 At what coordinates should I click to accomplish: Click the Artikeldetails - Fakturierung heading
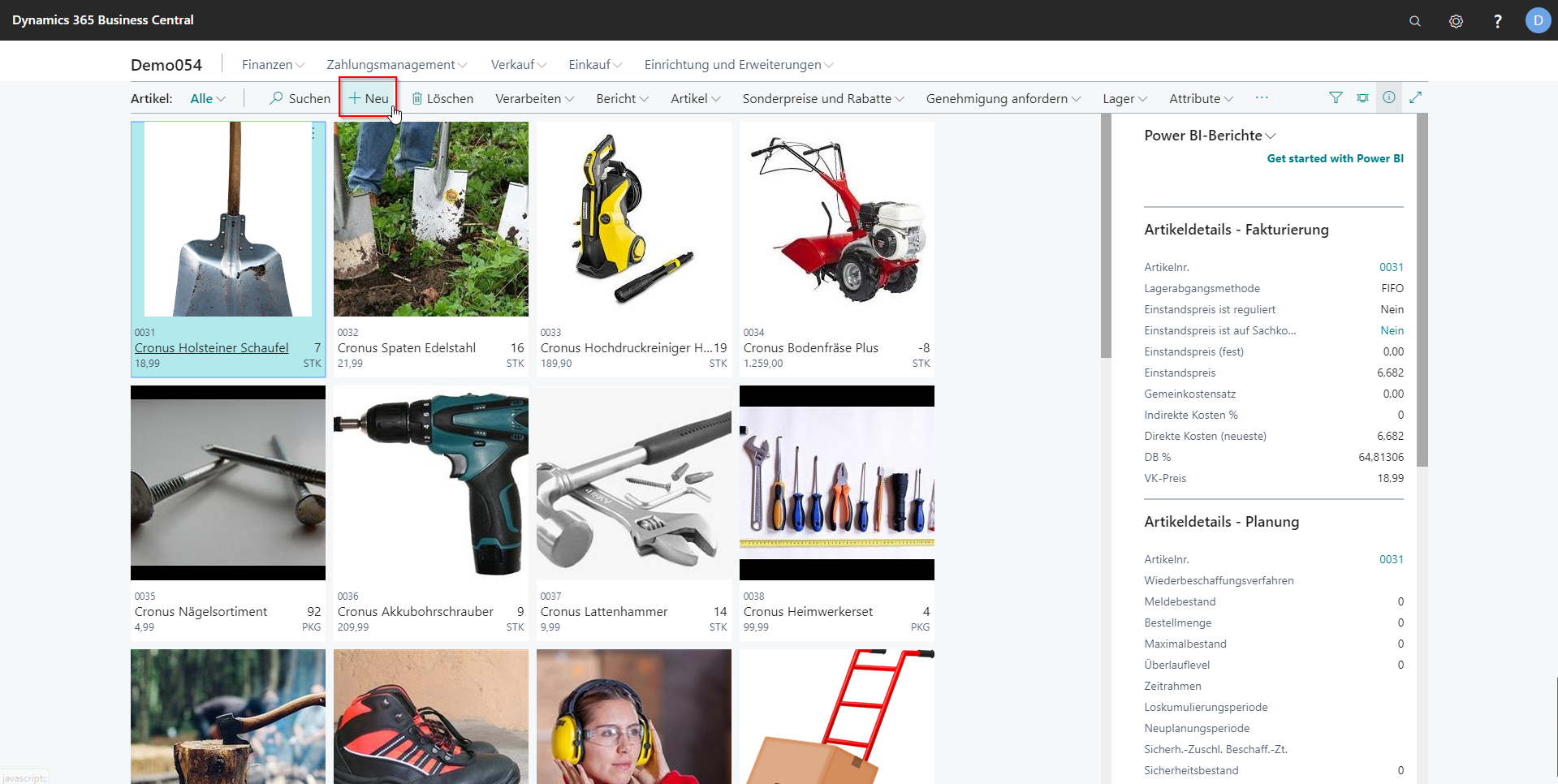tap(1236, 230)
